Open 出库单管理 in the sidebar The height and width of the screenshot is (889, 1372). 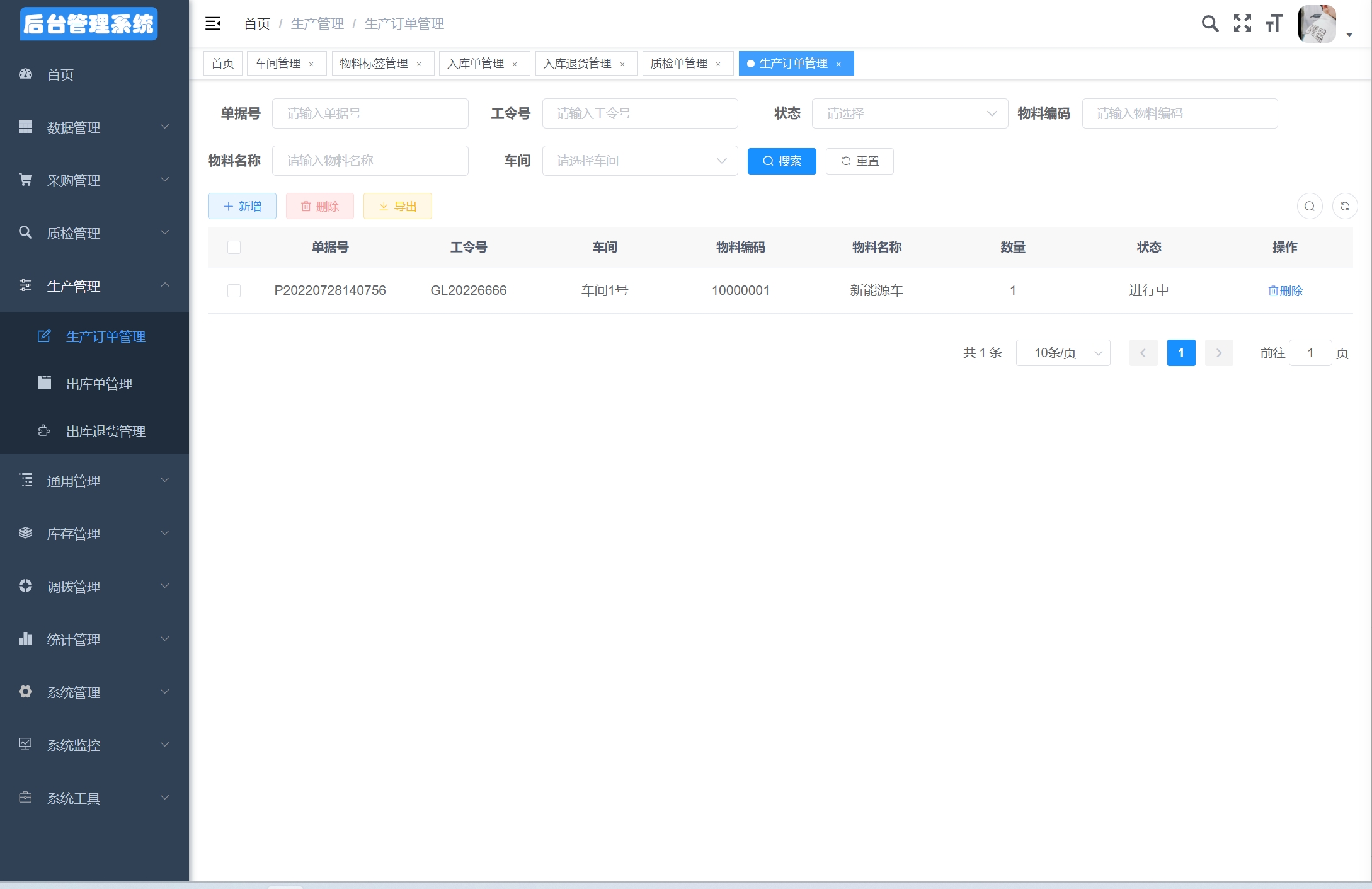click(99, 384)
